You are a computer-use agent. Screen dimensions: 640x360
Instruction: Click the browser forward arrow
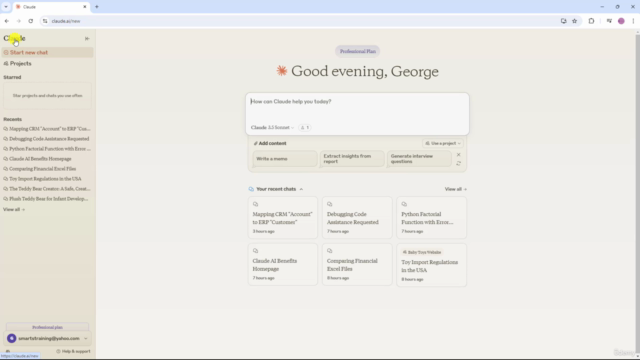tap(19, 21)
